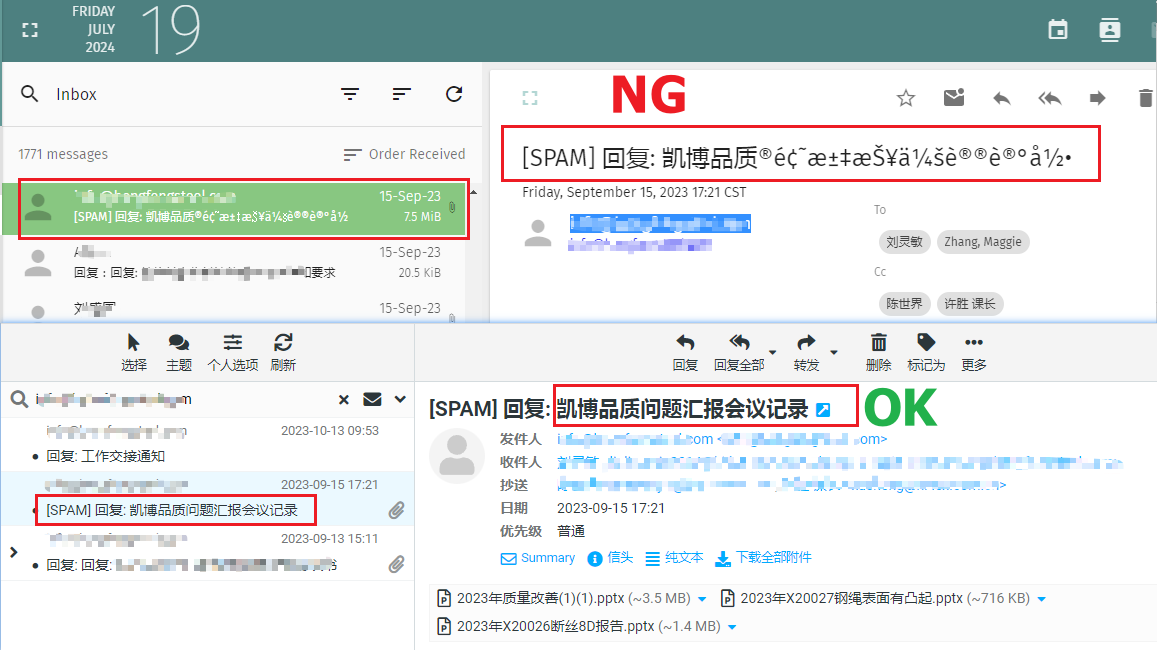Open the calendar icon in top bar
1157x650 pixels.
click(1058, 30)
